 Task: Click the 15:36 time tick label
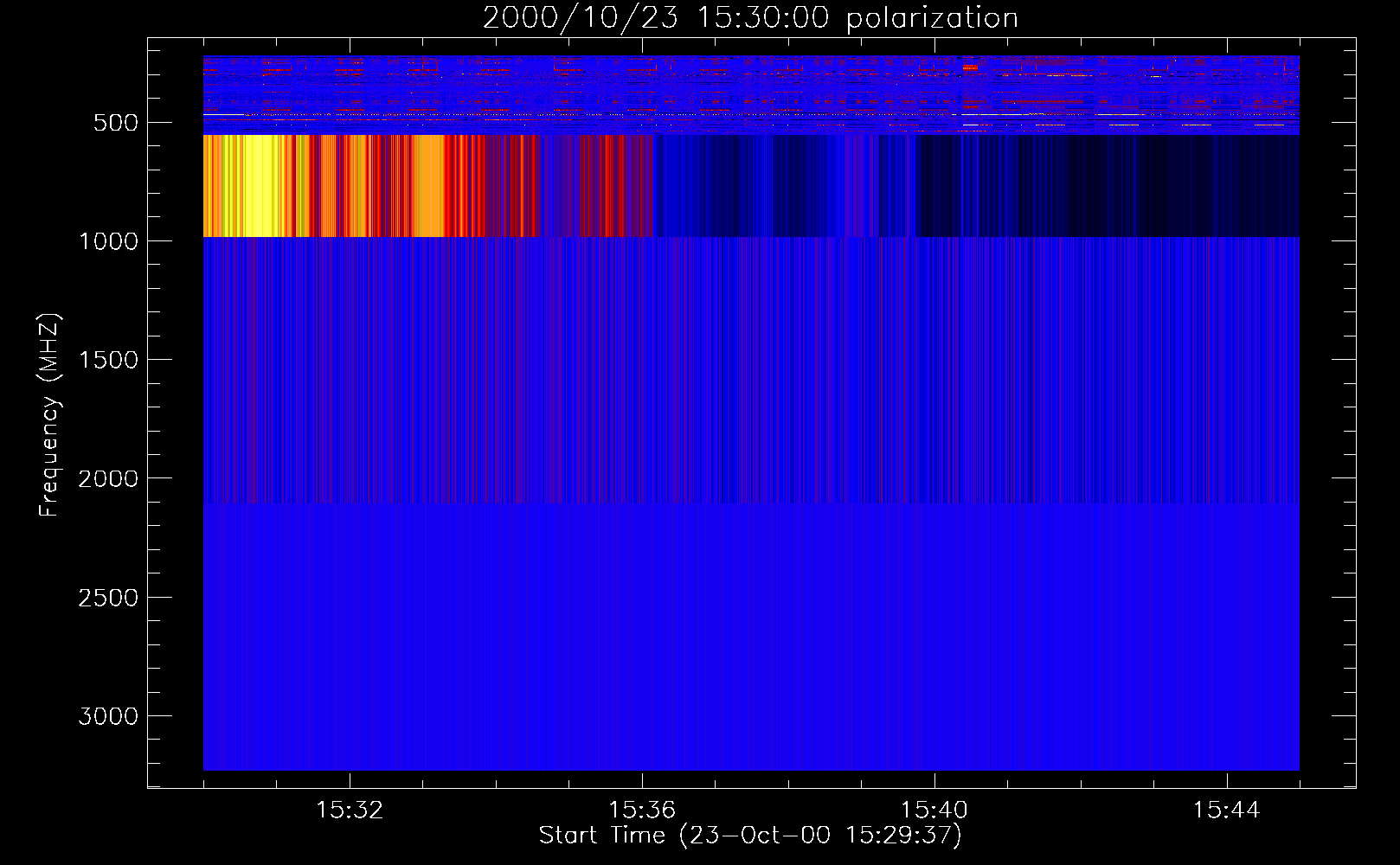click(x=642, y=811)
